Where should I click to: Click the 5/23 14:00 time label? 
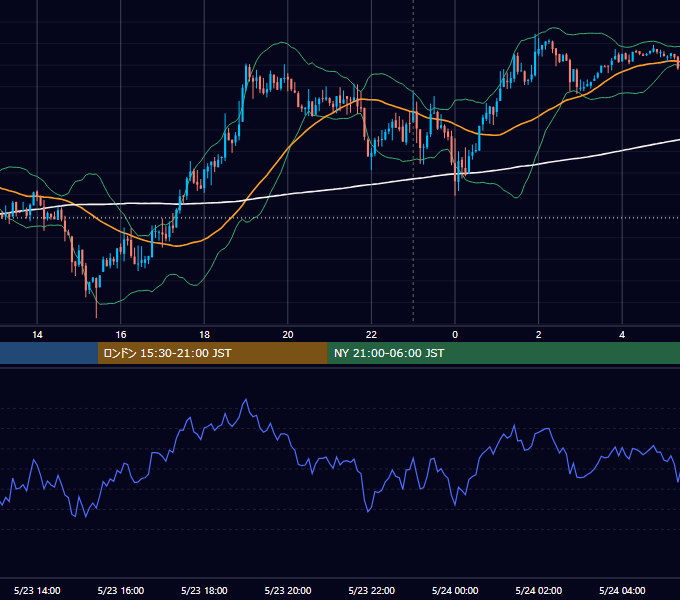tap(37, 590)
